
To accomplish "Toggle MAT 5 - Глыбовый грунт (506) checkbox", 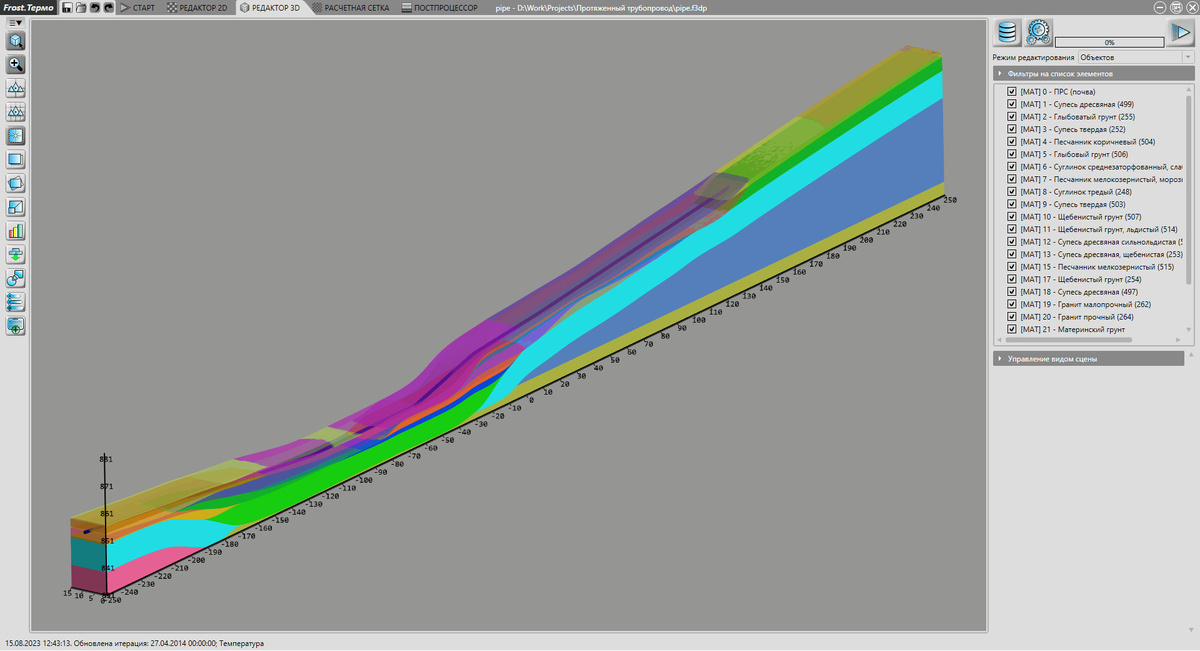I will click(x=1012, y=154).
